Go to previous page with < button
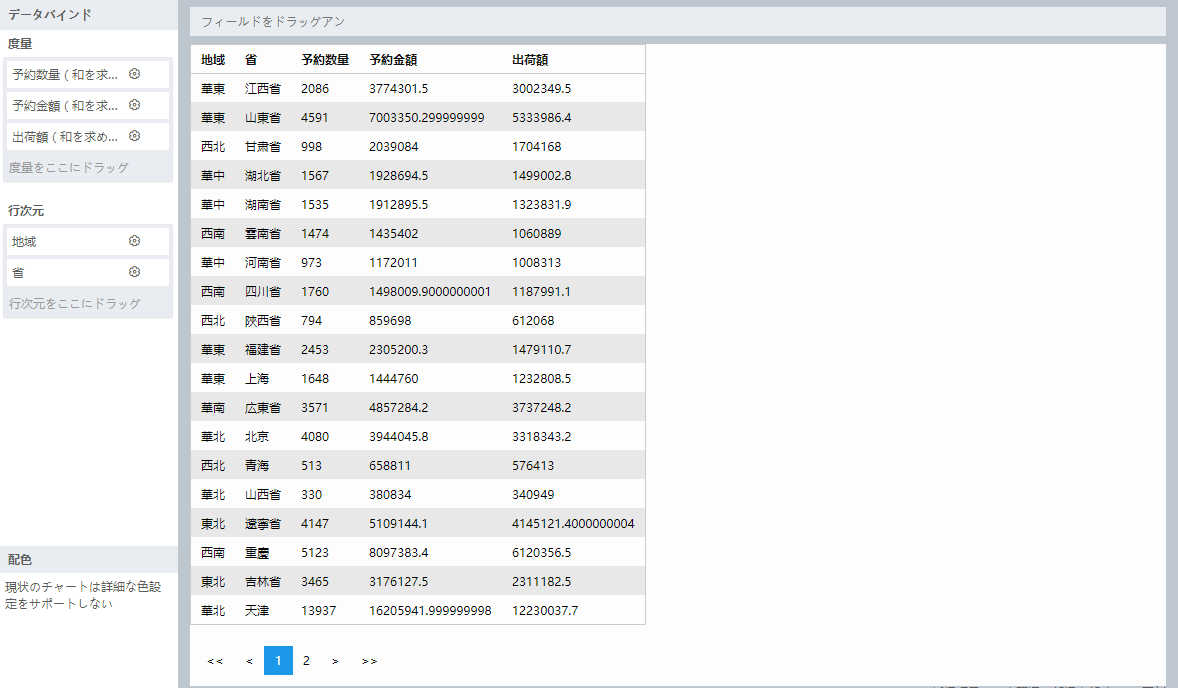 pyautogui.click(x=249, y=661)
